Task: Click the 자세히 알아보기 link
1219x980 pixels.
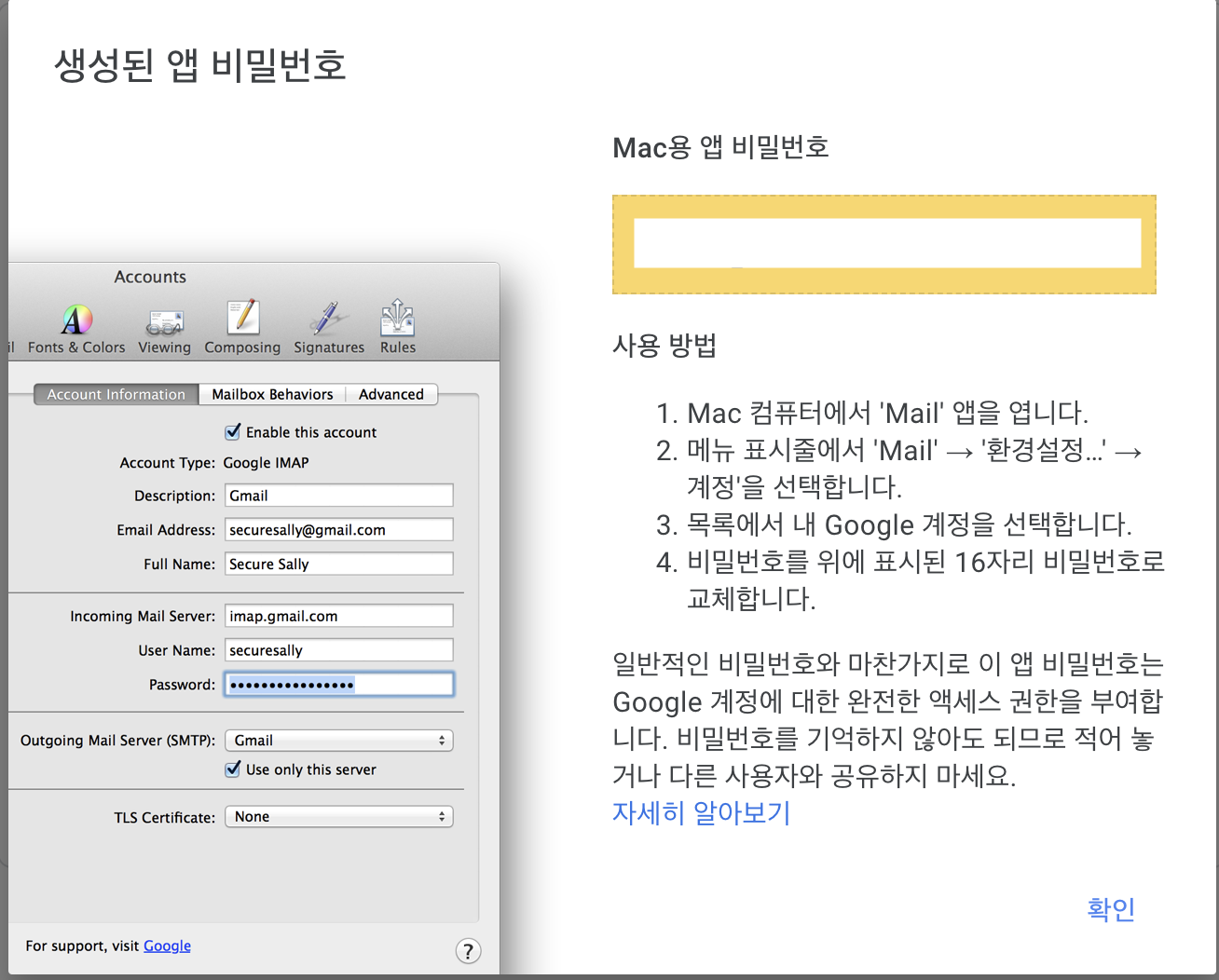Action: pyautogui.click(x=701, y=813)
